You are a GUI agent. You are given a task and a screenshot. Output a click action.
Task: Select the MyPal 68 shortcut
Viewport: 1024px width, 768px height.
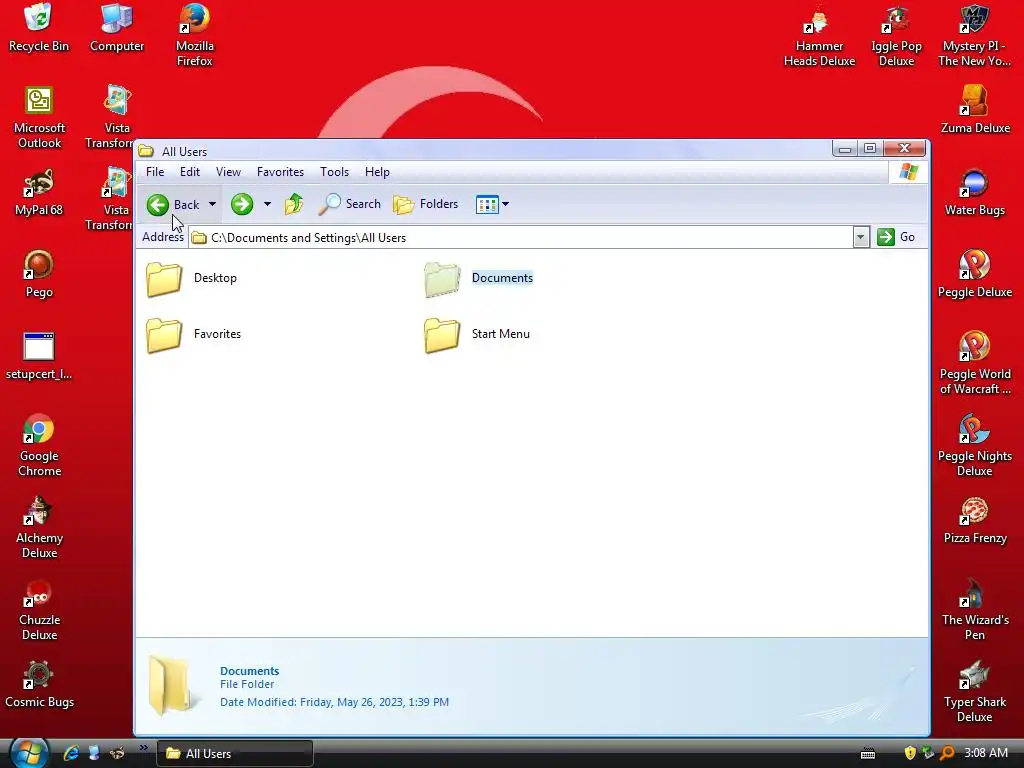tap(39, 192)
